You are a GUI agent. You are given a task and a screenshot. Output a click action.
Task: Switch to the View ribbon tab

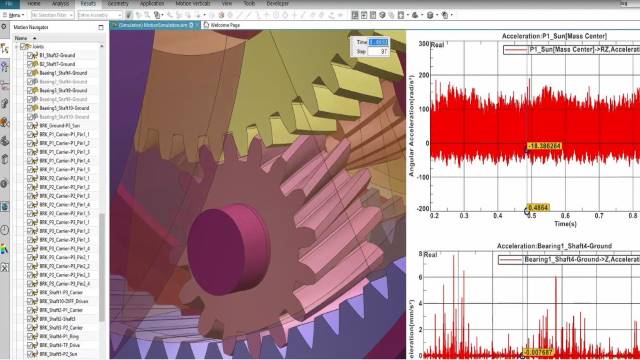[227, 4]
